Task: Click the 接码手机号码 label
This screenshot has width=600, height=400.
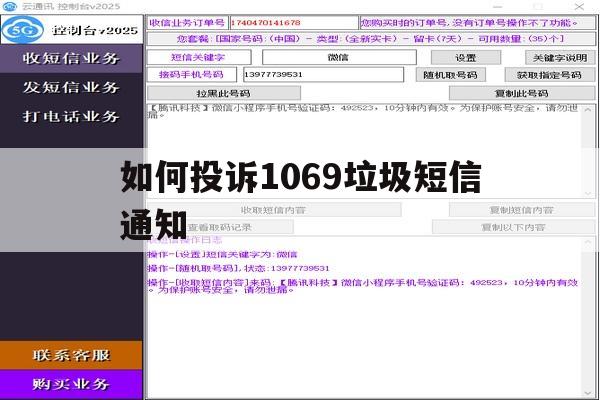Action: point(191,75)
